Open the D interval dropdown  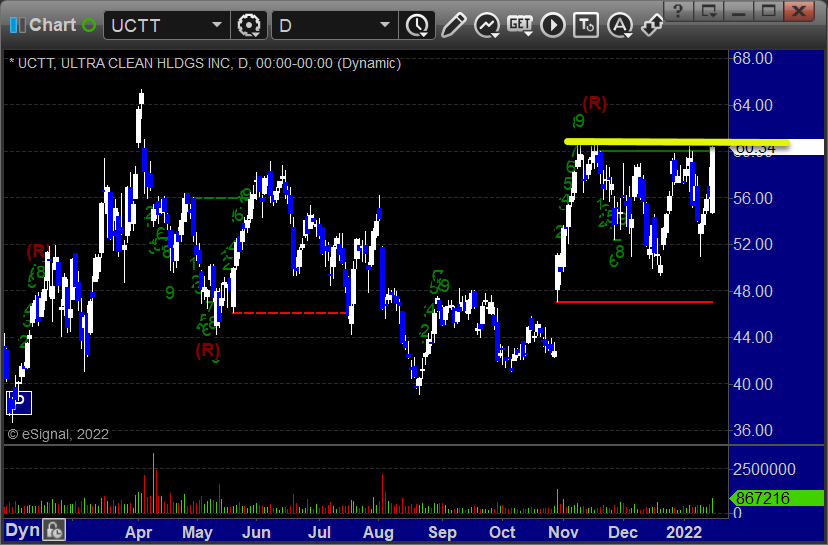click(385, 25)
